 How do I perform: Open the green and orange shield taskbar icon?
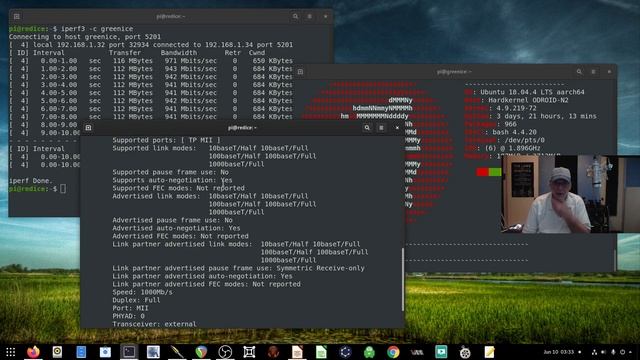[201, 352]
